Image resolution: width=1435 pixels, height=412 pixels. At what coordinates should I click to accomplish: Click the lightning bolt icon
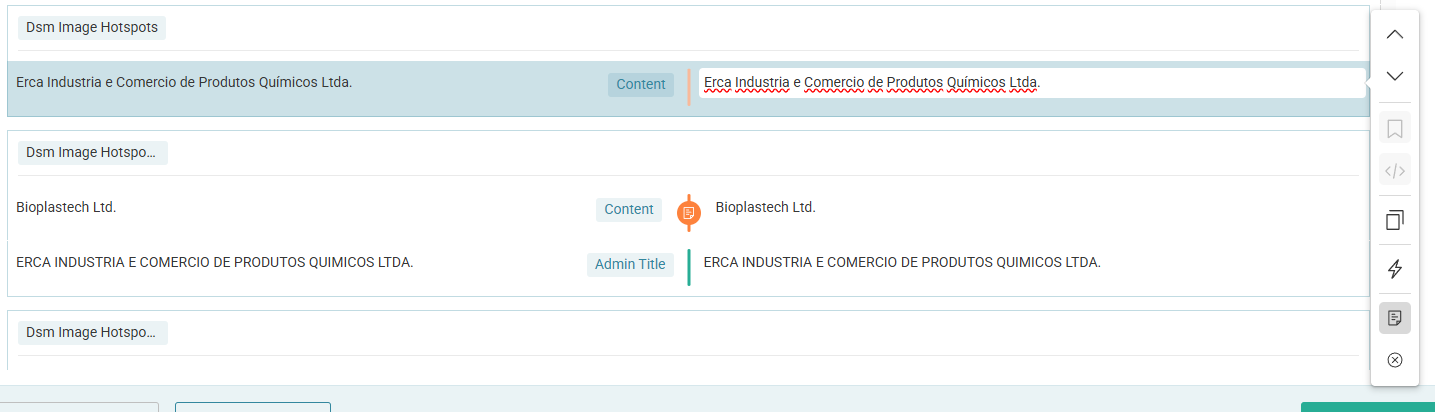[1395, 269]
